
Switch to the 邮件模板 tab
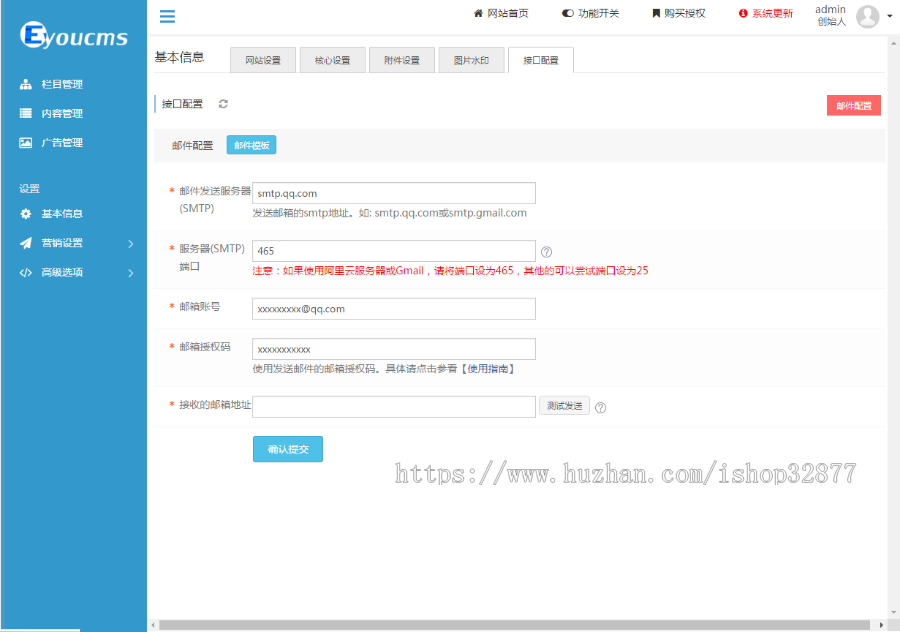253,143
